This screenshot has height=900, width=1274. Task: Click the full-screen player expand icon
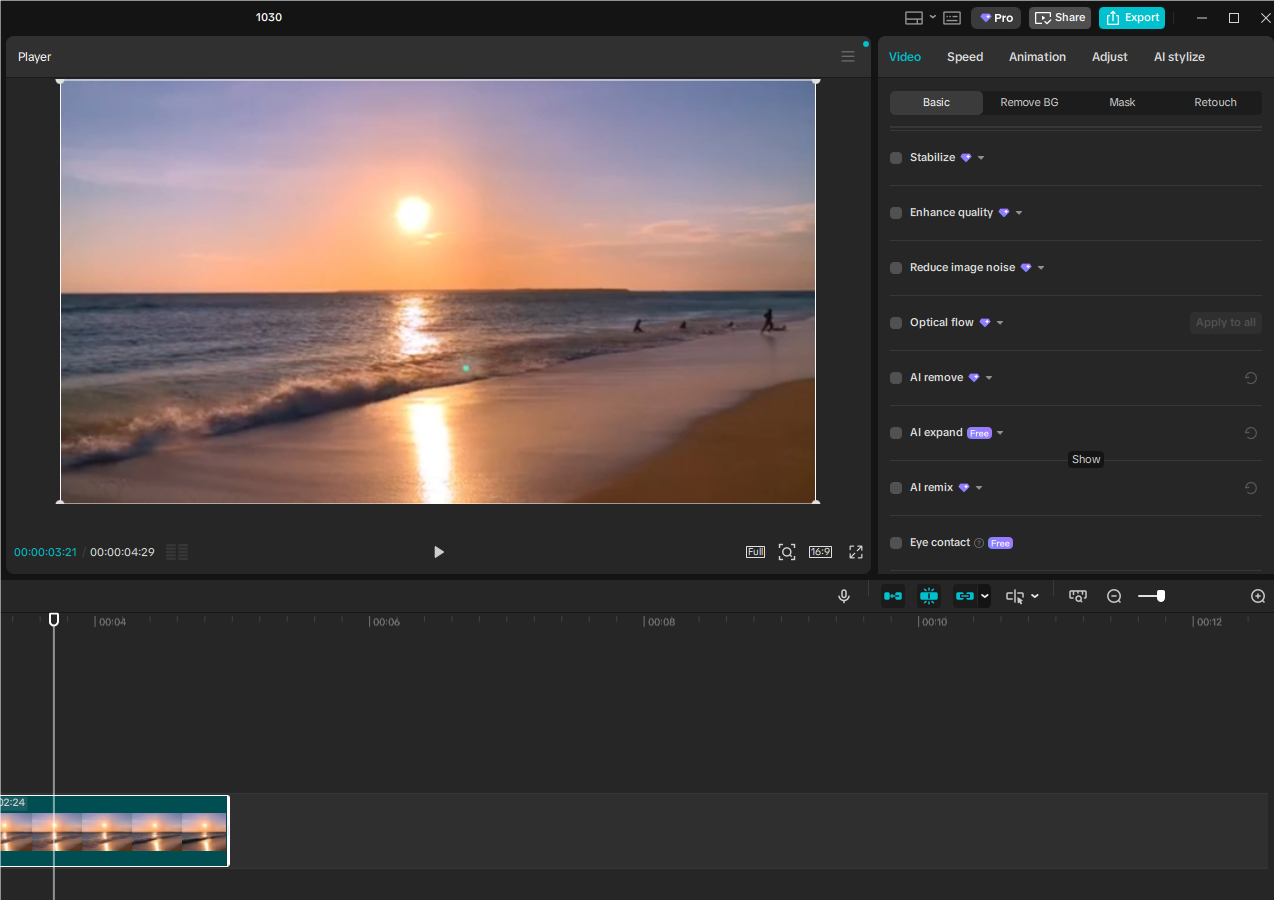coord(855,551)
